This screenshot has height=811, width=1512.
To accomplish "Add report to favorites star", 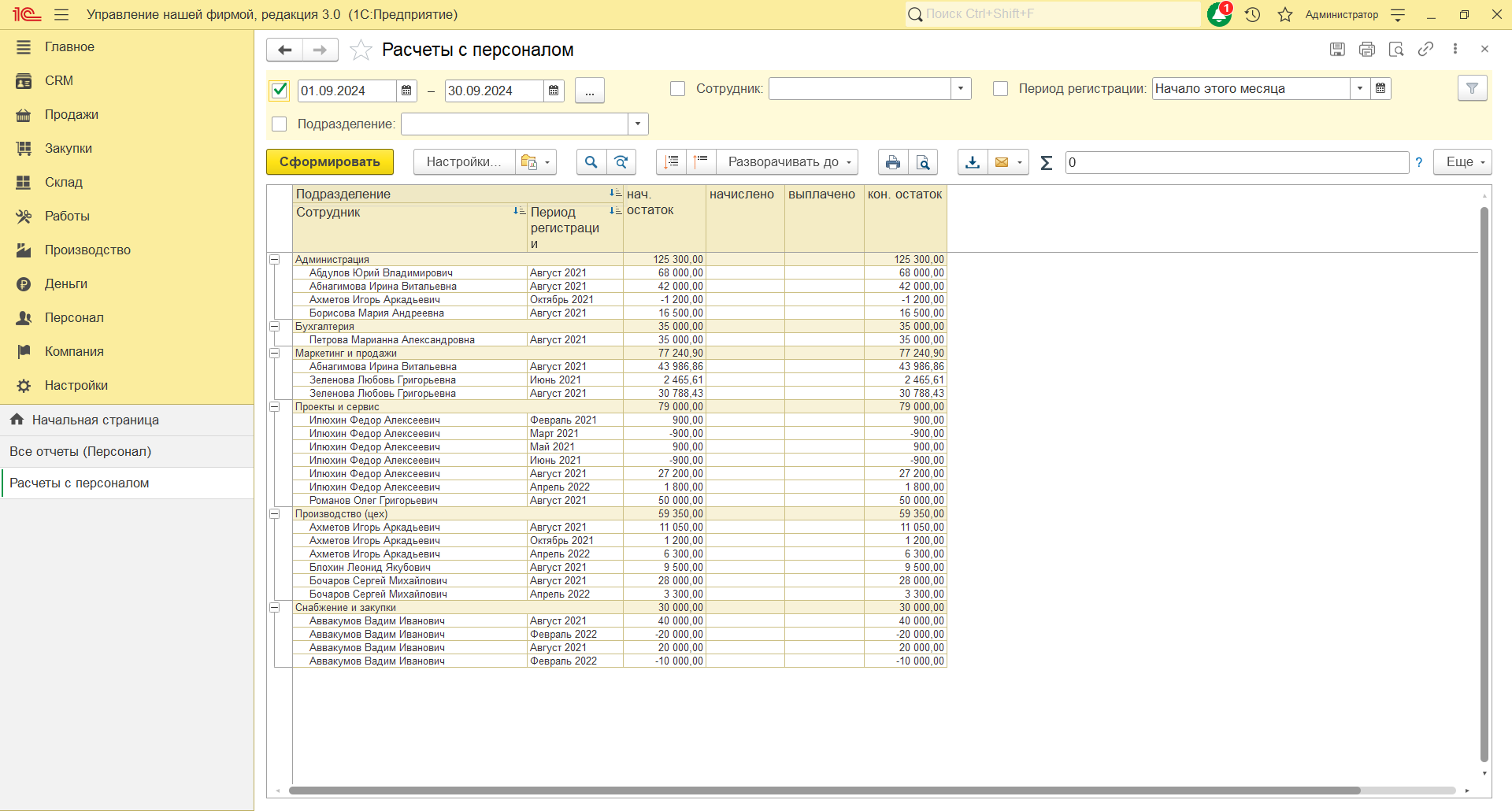I will coord(361,50).
